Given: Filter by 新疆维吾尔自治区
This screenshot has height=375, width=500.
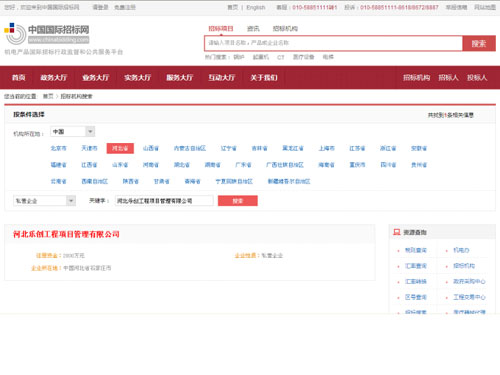Looking at the screenshot, I should point(289,181).
